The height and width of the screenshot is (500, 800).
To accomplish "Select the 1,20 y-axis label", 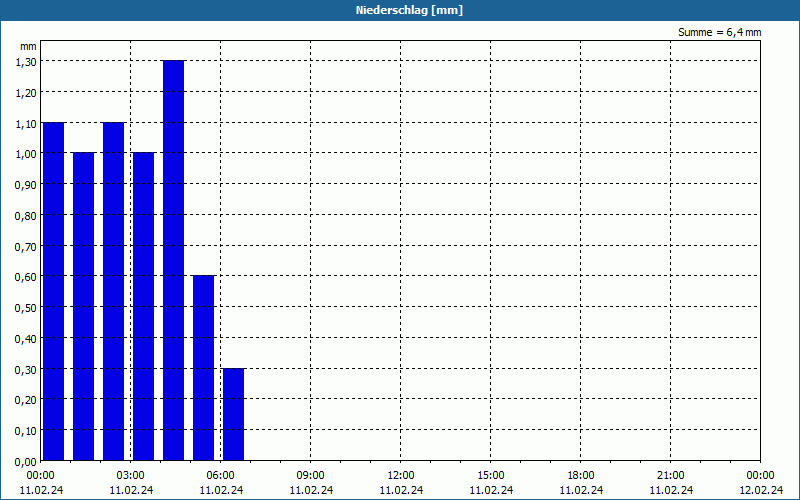I will coord(26,93).
